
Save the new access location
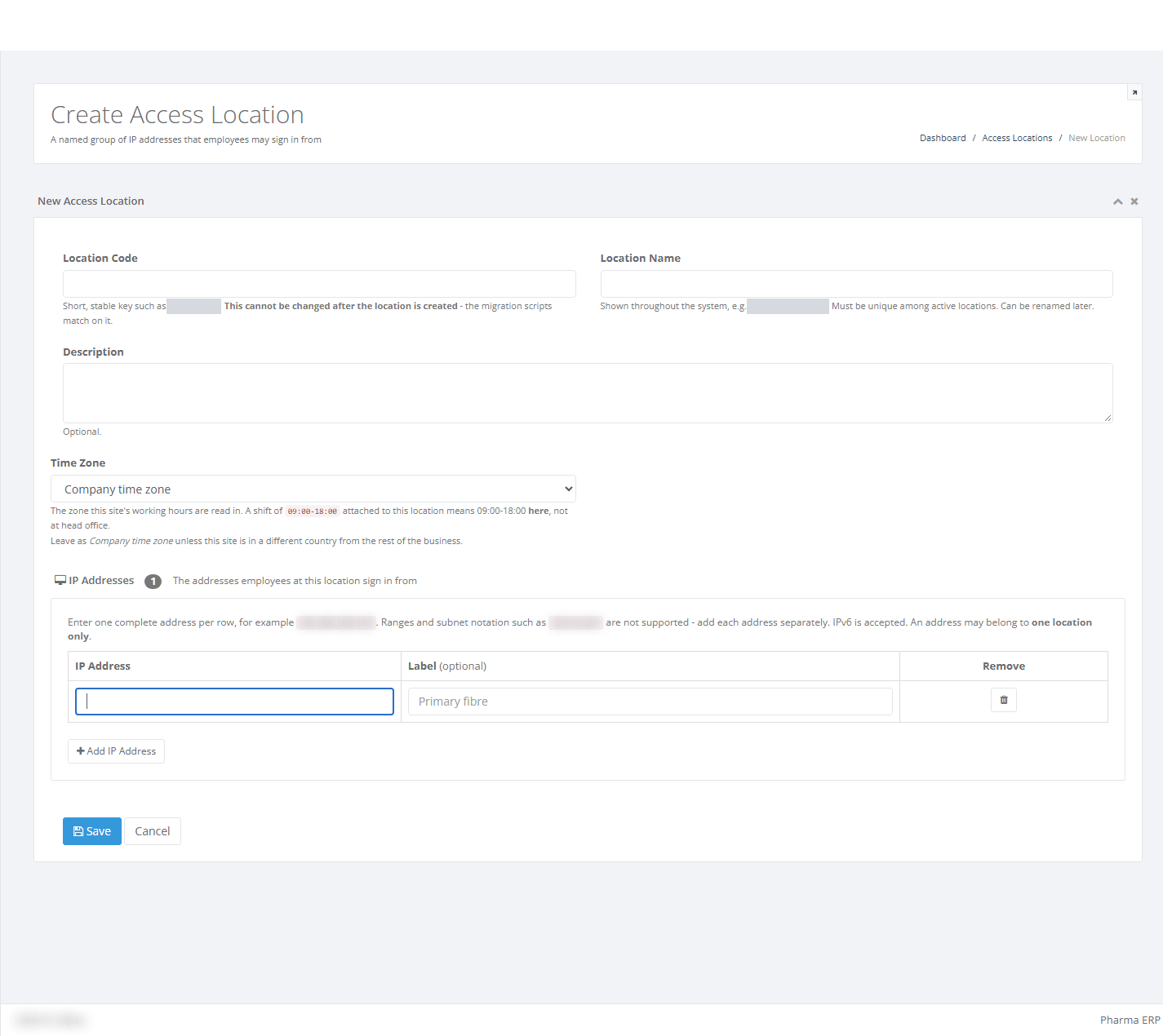pyautogui.click(x=92, y=831)
